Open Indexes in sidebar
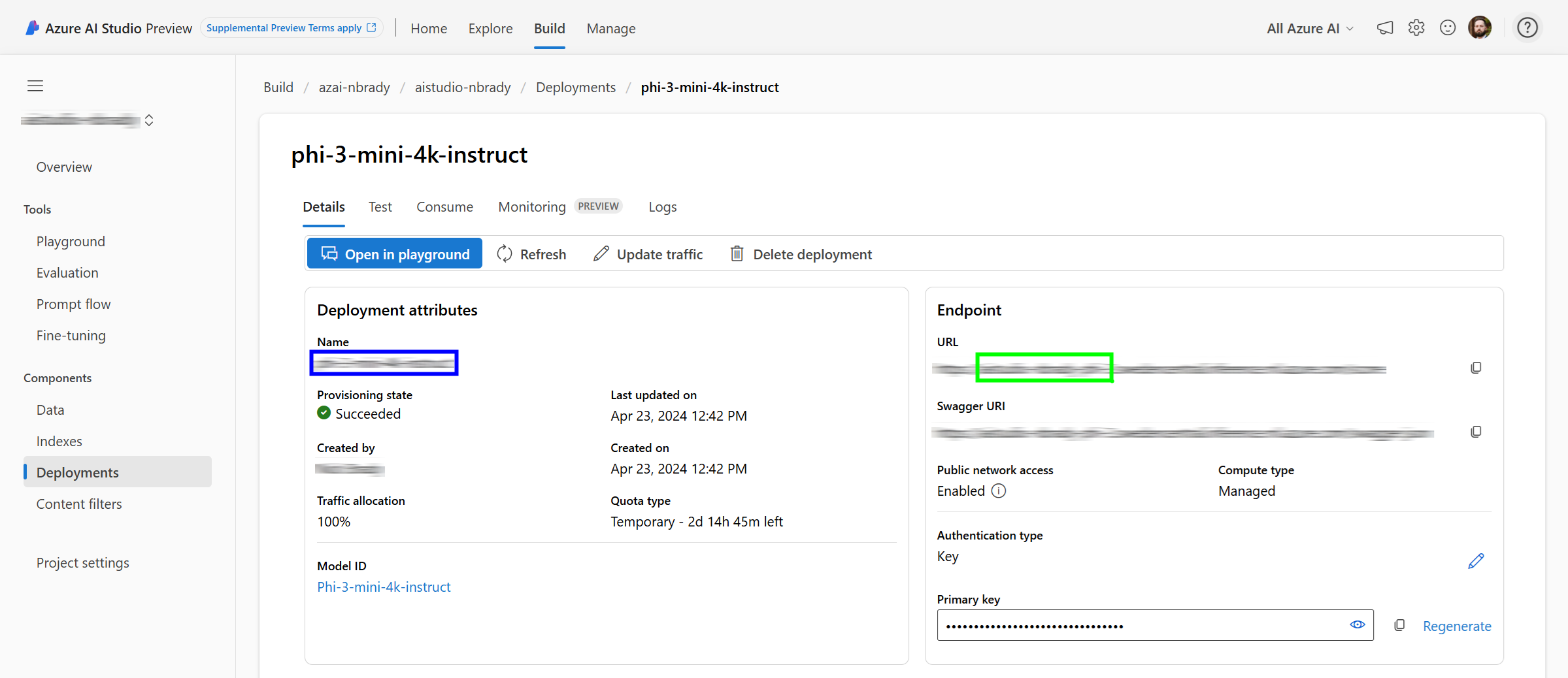This screenshot has height=678, width=1568. coord(59,441)
